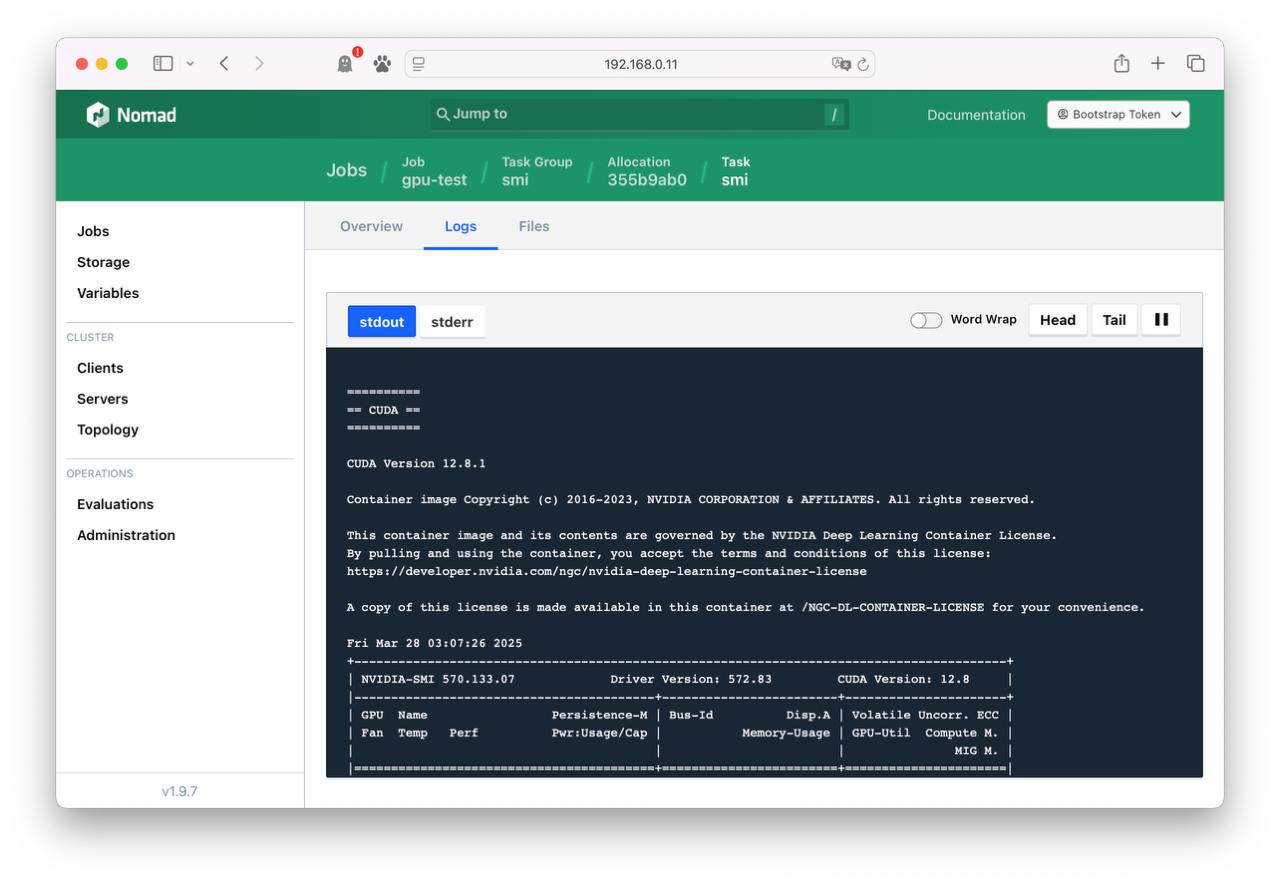Switch to stderr log output

452,322
